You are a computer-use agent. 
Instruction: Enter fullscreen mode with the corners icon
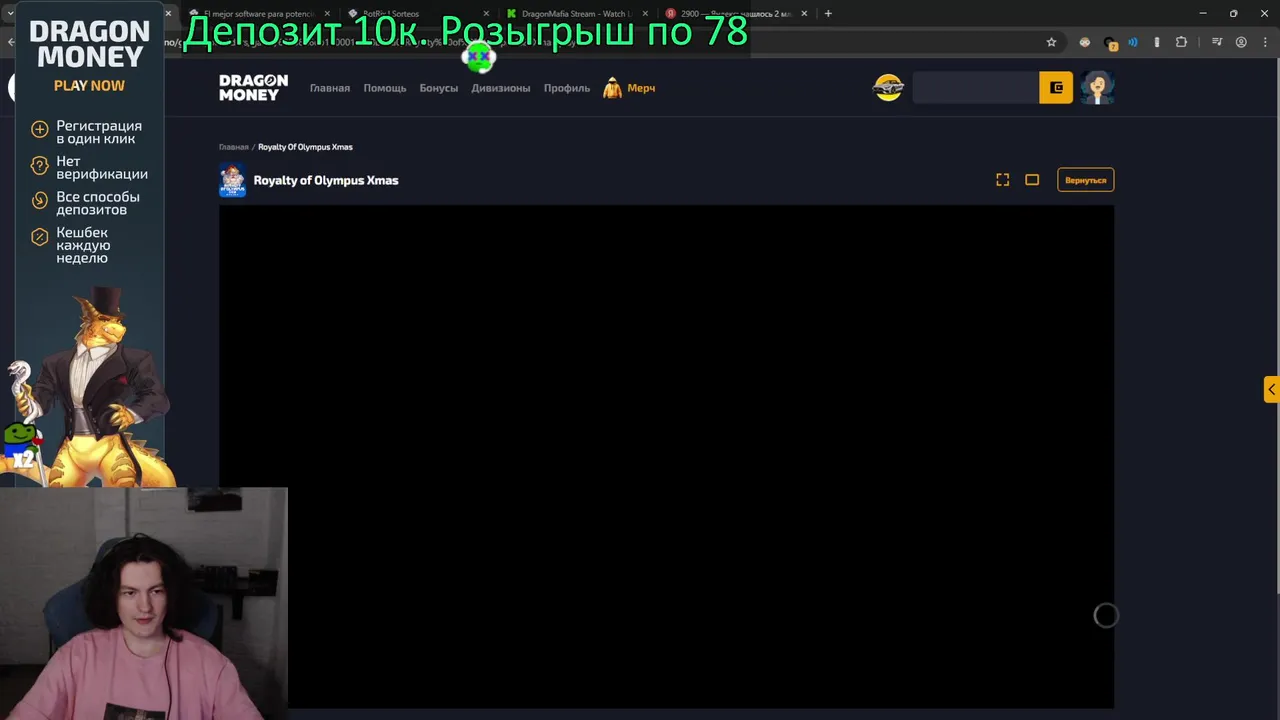click(1002, 180)
